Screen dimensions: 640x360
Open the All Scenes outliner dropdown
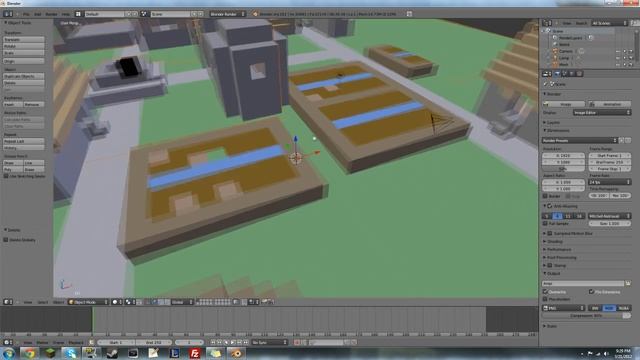tap(609, 23)
